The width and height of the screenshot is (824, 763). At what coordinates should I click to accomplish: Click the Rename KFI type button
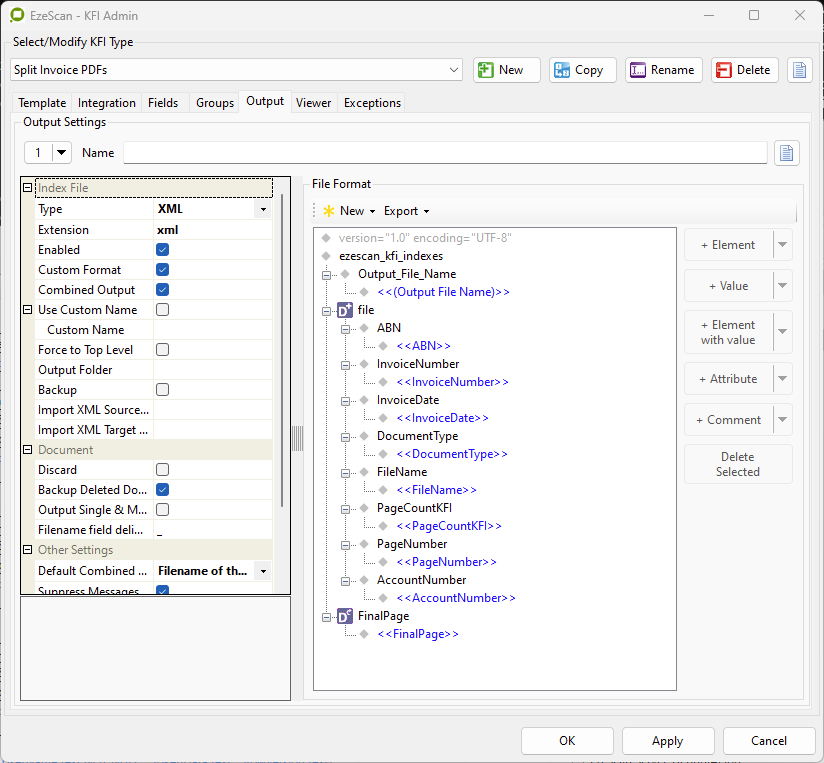[662, 70]
